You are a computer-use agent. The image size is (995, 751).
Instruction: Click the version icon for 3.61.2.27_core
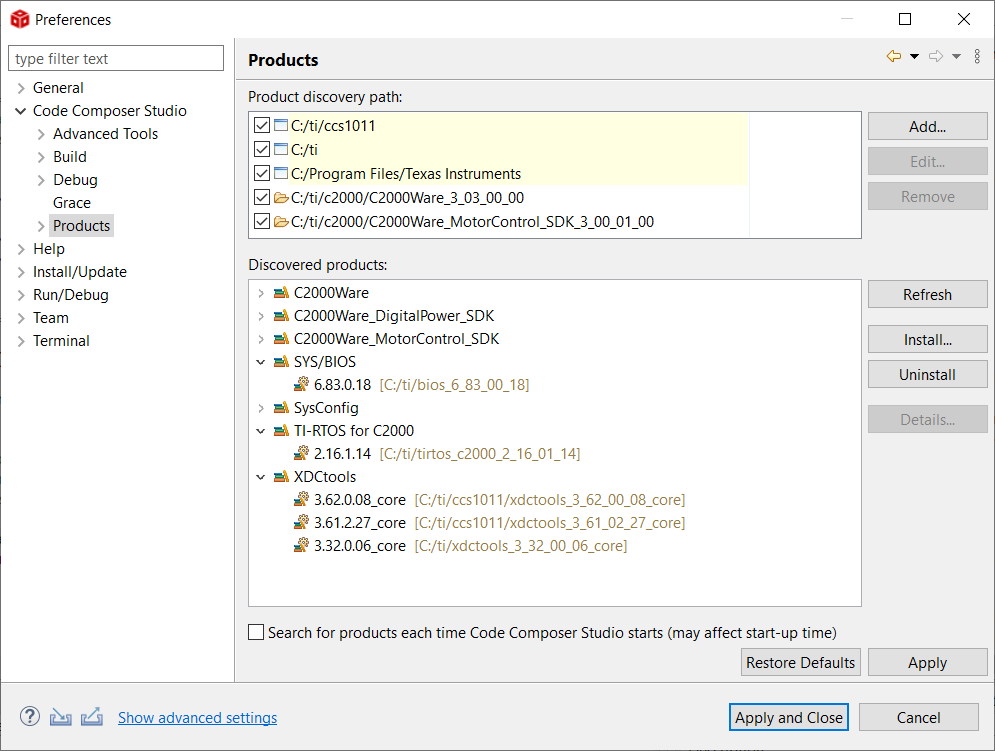point(301,522)
